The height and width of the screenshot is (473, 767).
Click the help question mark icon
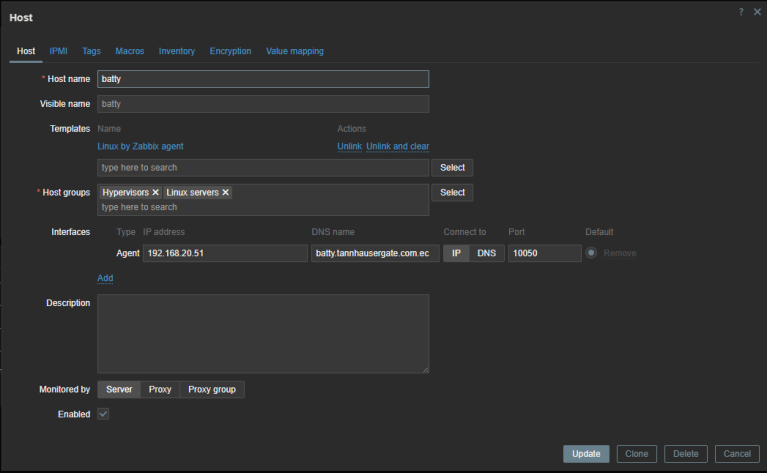point(741,11)
